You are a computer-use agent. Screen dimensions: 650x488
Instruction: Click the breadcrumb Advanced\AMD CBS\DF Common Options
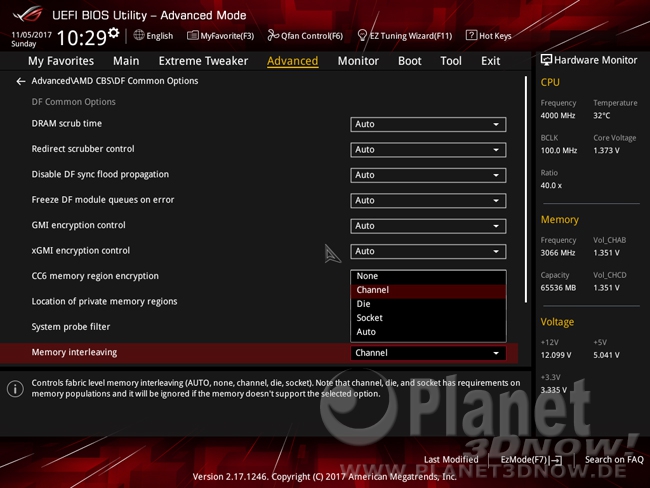115,81
